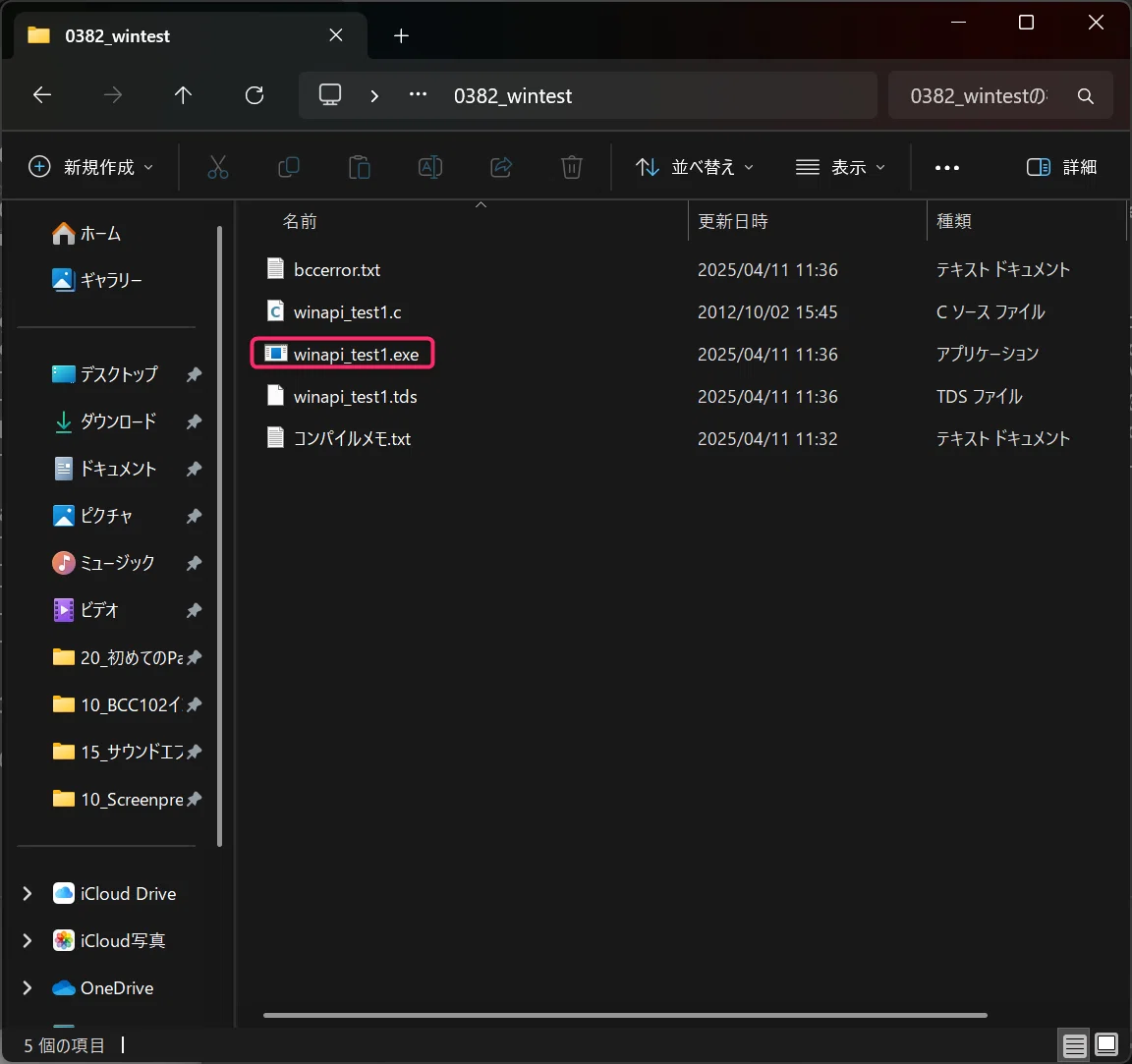Open ミュージック quick access folder

(103, 563)
